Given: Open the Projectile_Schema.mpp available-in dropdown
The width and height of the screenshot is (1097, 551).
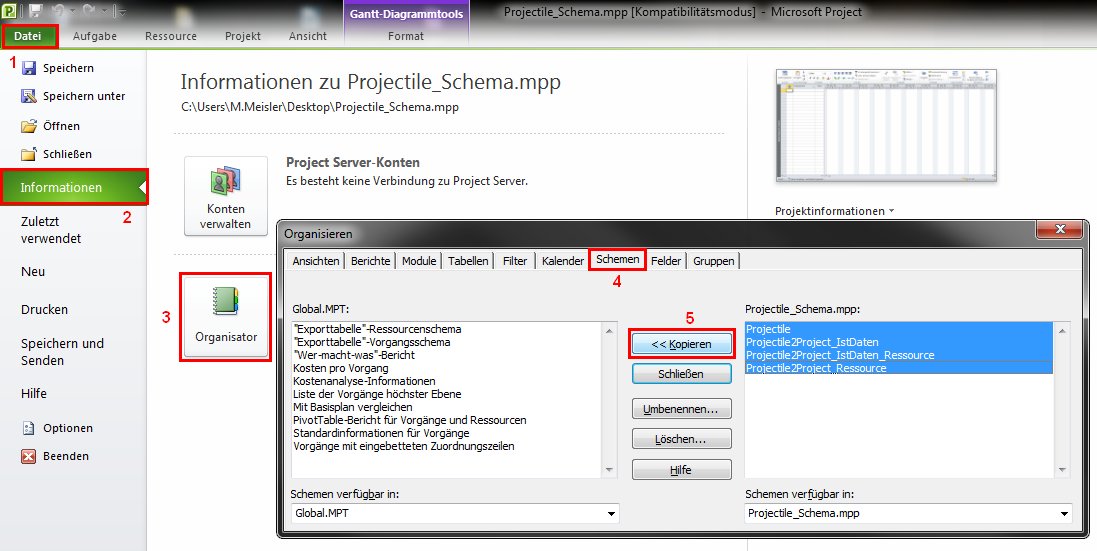Looking at the screenshot, I should point(1063,514).
